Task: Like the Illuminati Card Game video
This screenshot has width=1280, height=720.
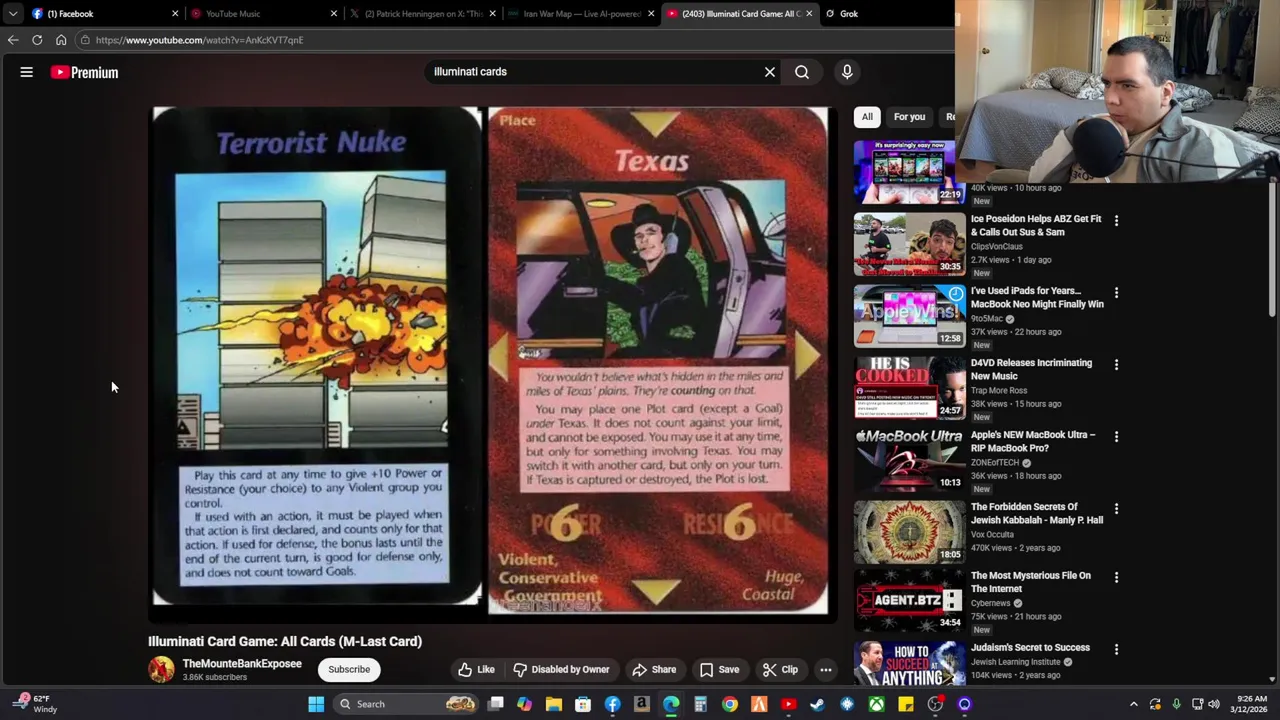Action: pos(476,670)
